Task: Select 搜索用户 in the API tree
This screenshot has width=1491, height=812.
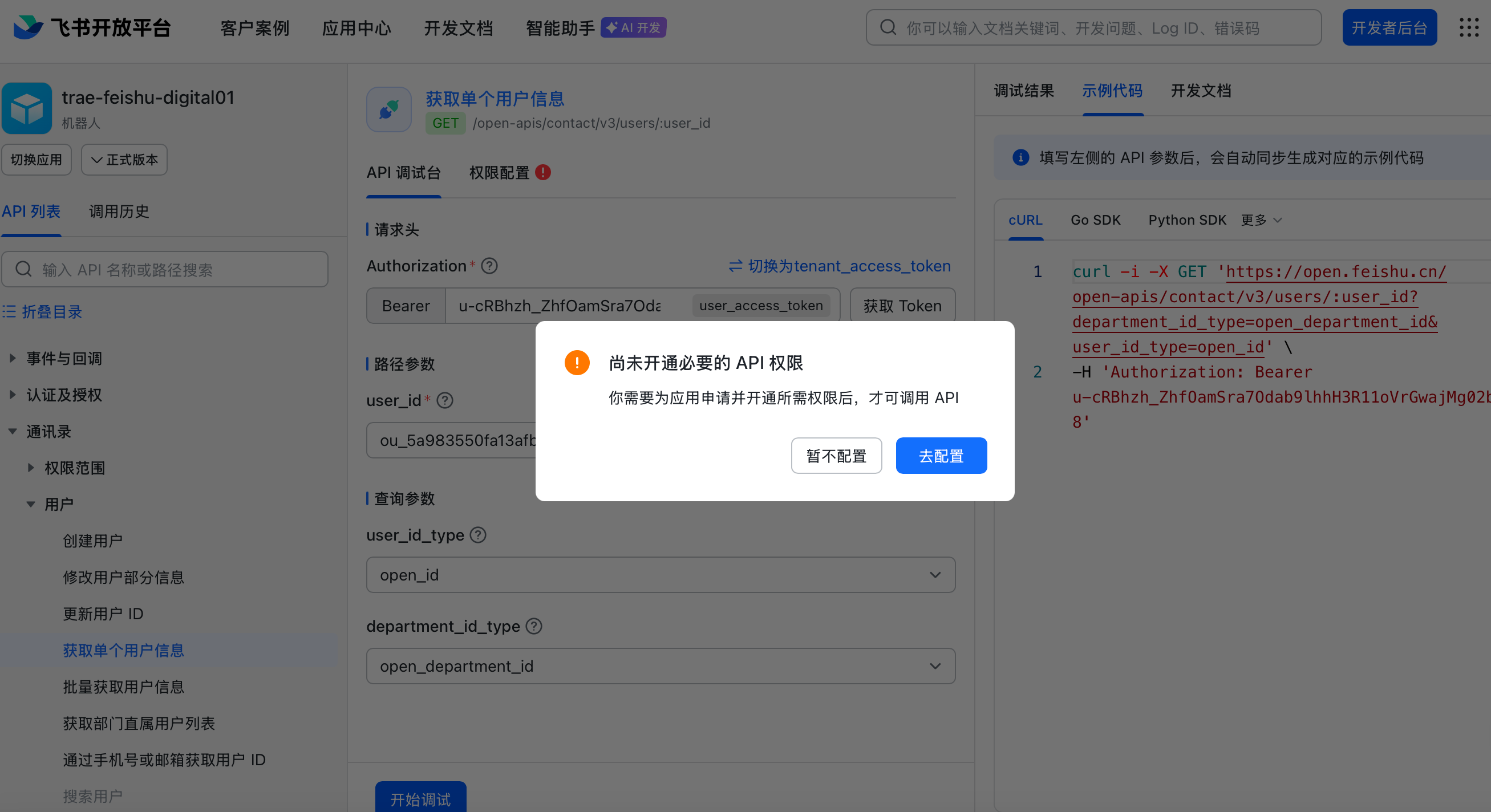Action: (x=92, y=796)
